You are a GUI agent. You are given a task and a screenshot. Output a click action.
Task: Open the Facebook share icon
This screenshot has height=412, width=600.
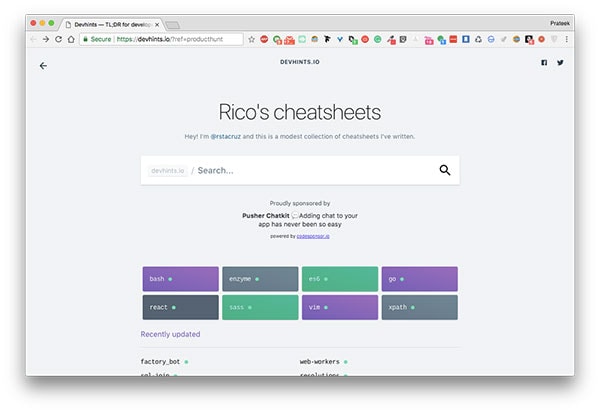pyautogui.click(x=544, y=62)
